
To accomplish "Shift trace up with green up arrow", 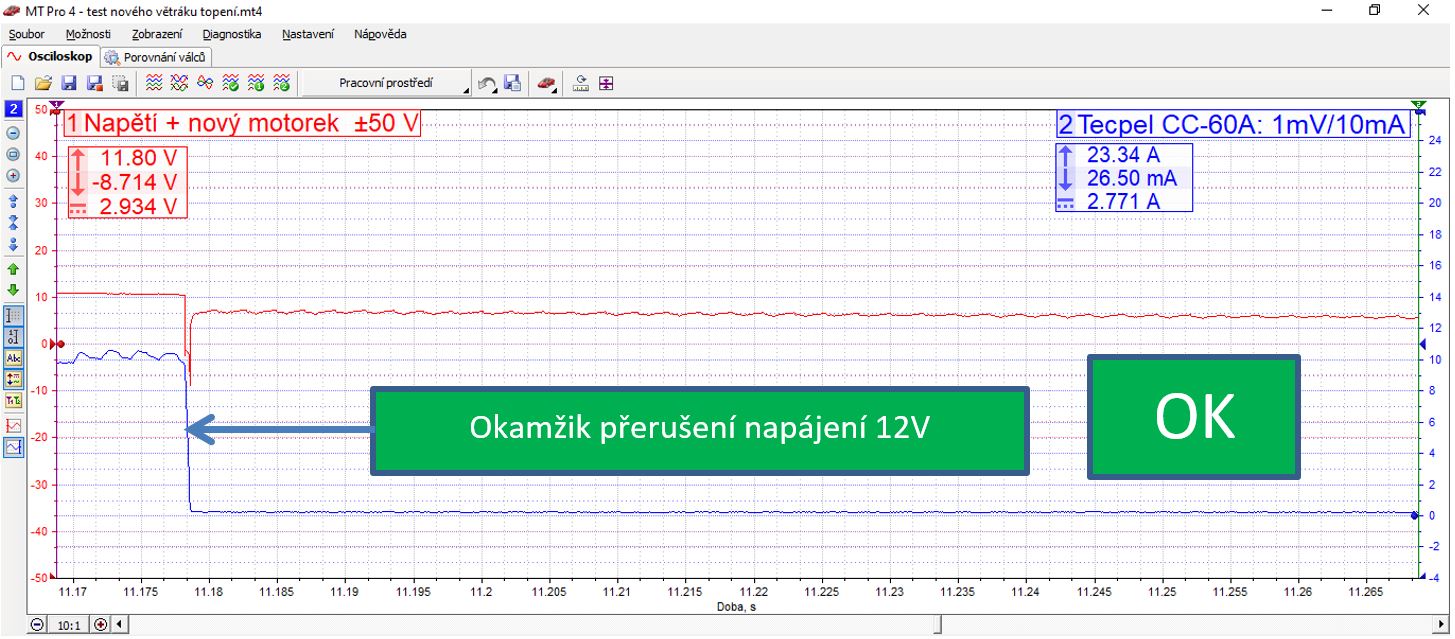I will pos(14,269).
